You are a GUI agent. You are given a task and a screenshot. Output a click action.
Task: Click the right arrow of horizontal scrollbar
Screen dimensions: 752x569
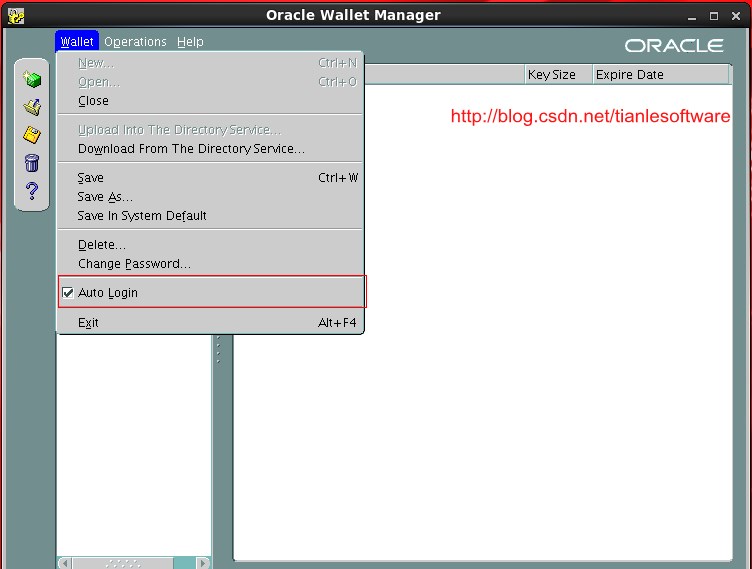(x=203, y=563)
